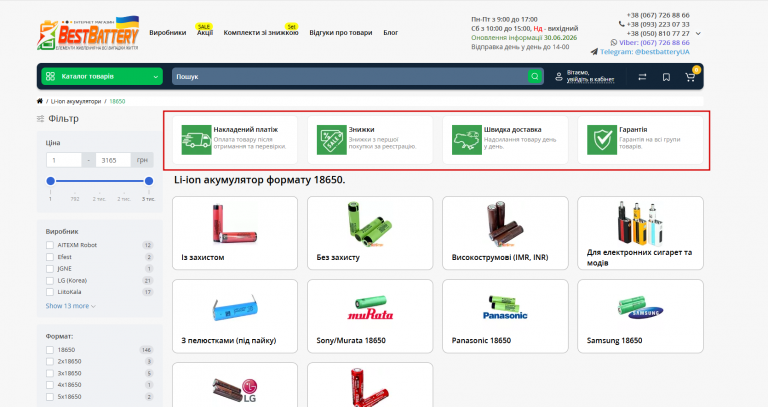Click the minimum price input field
The width and height of the screenshot is (768, 407).
[x=64, y=160]
